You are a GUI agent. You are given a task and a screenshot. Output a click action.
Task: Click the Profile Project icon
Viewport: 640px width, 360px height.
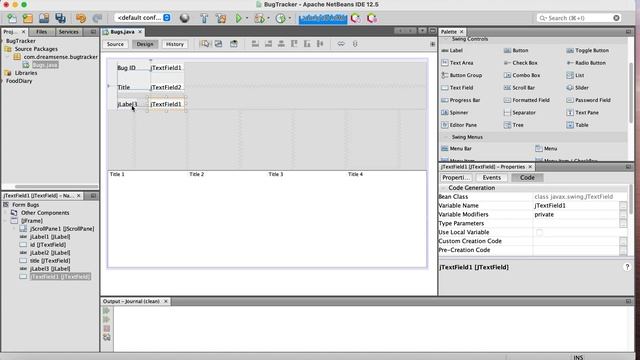[280, 18]
